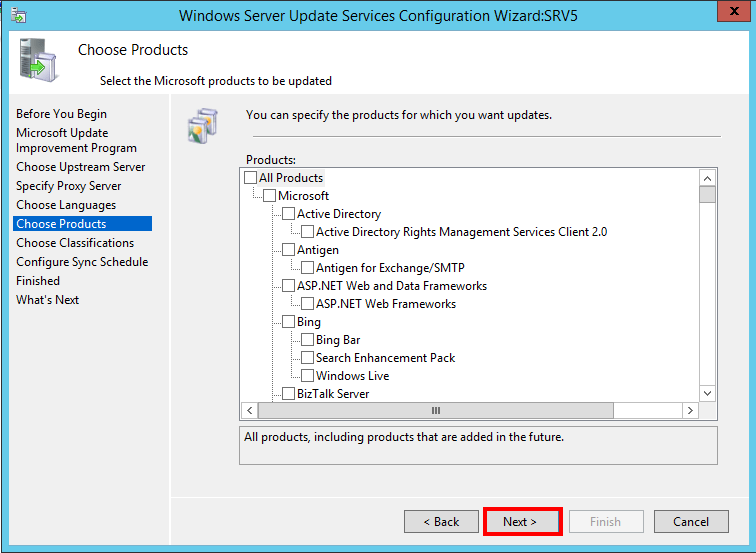Tick the Microsoft checkbox
This screenshot has width=756, height=553.
[270, 196]
